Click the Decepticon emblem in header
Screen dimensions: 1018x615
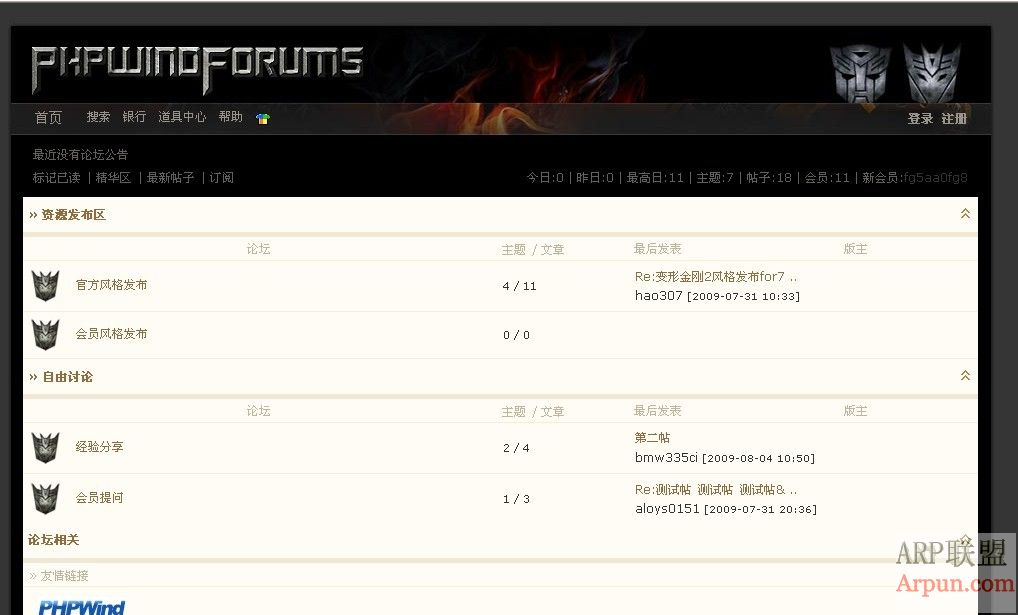932,73
